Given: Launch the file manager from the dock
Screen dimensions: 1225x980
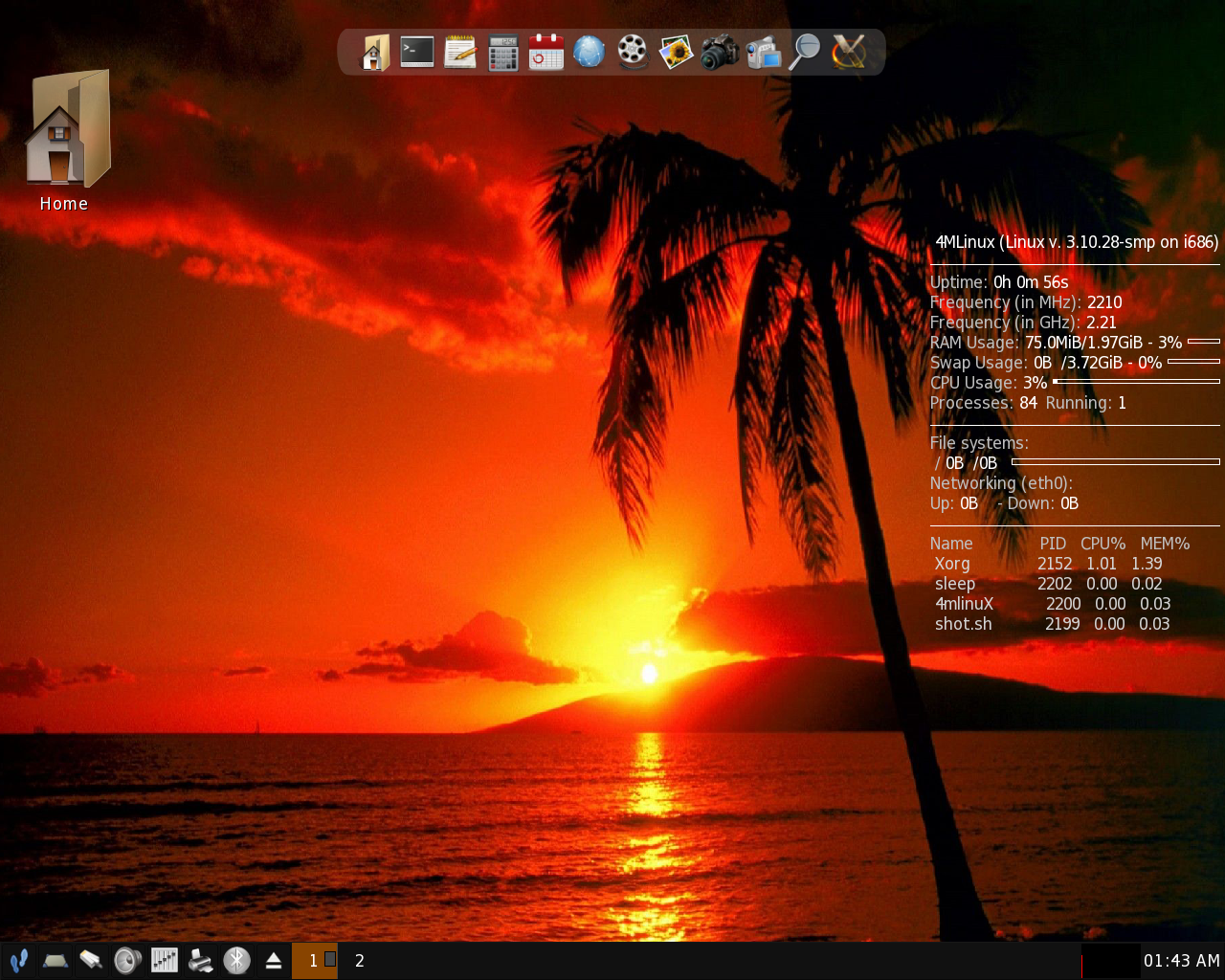Looking at the screenshot, I should pos(374,52).
